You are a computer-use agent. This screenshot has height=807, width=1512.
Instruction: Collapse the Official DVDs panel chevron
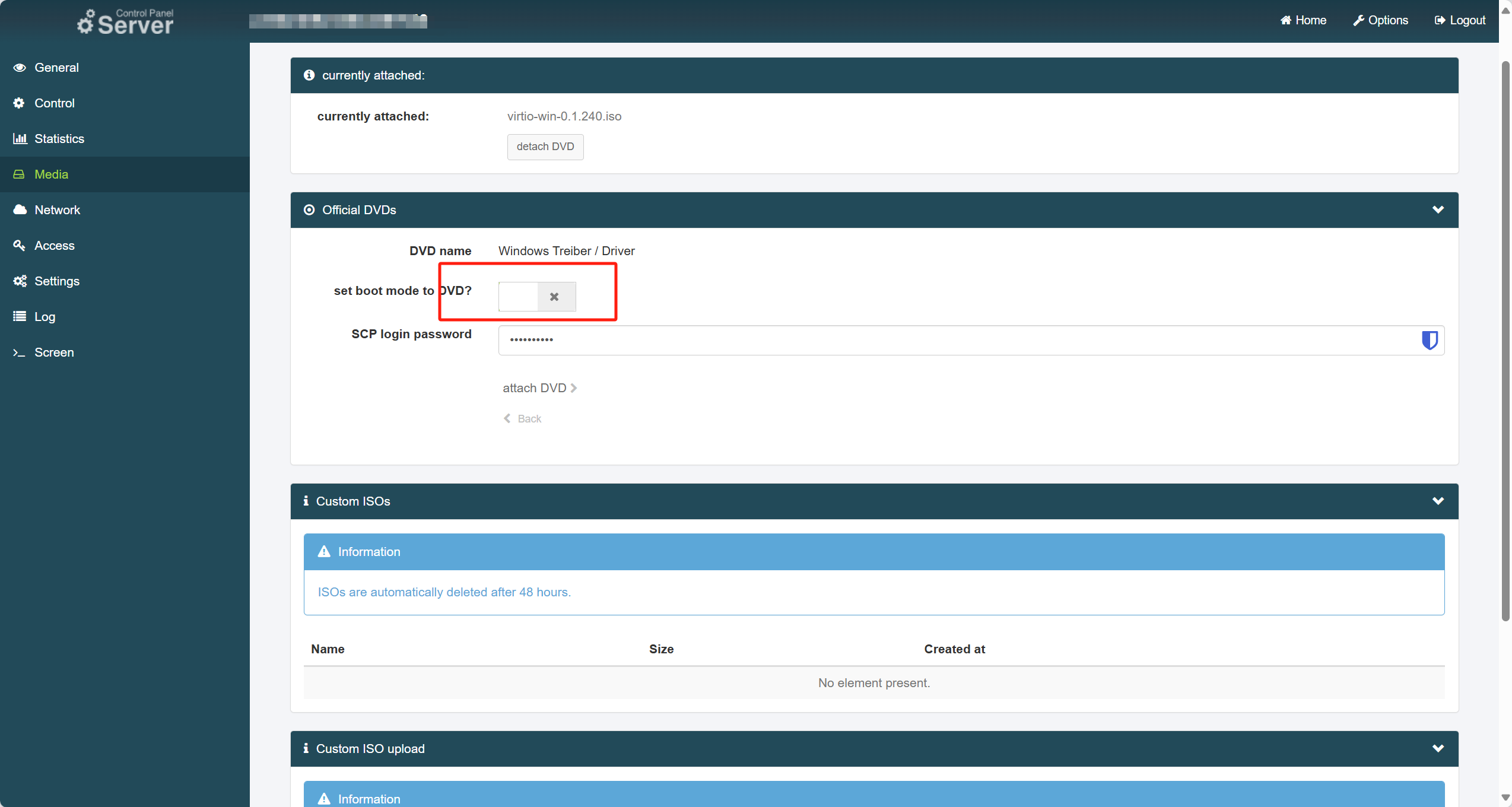click(x=1438, y=209)
